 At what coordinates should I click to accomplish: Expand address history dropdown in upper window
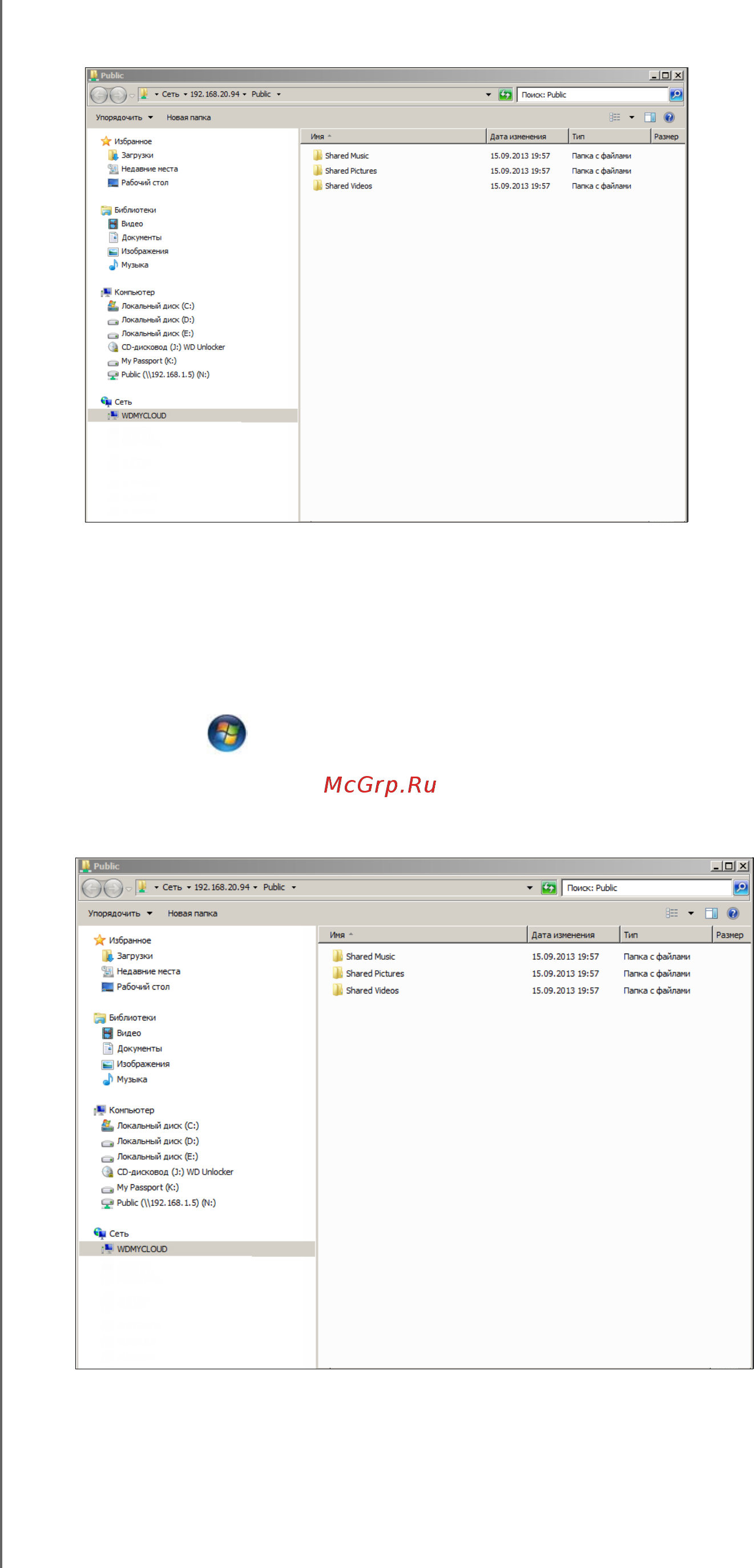click(x=488, y=95)
